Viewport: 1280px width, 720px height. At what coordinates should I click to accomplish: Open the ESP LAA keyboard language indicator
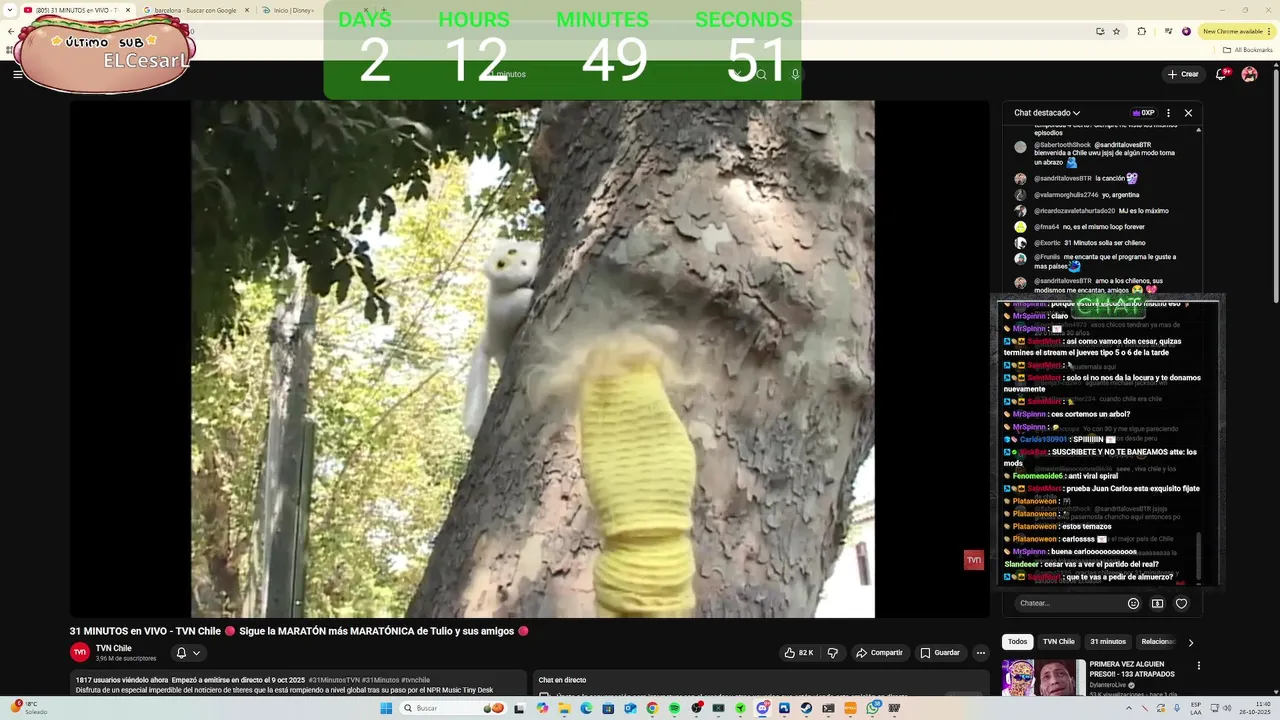(x=1195, y=708)
